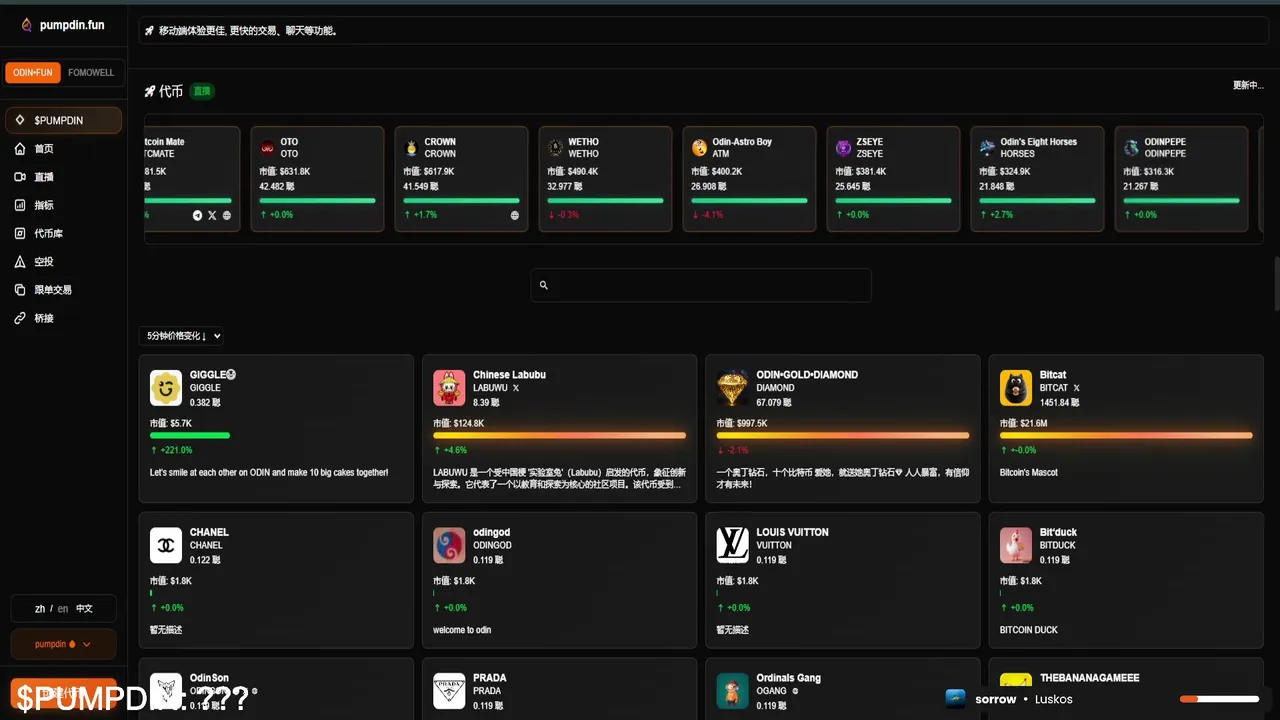Click the BITCOIN DUCK description text
1280x720 pixels.
click(1029, 630)
